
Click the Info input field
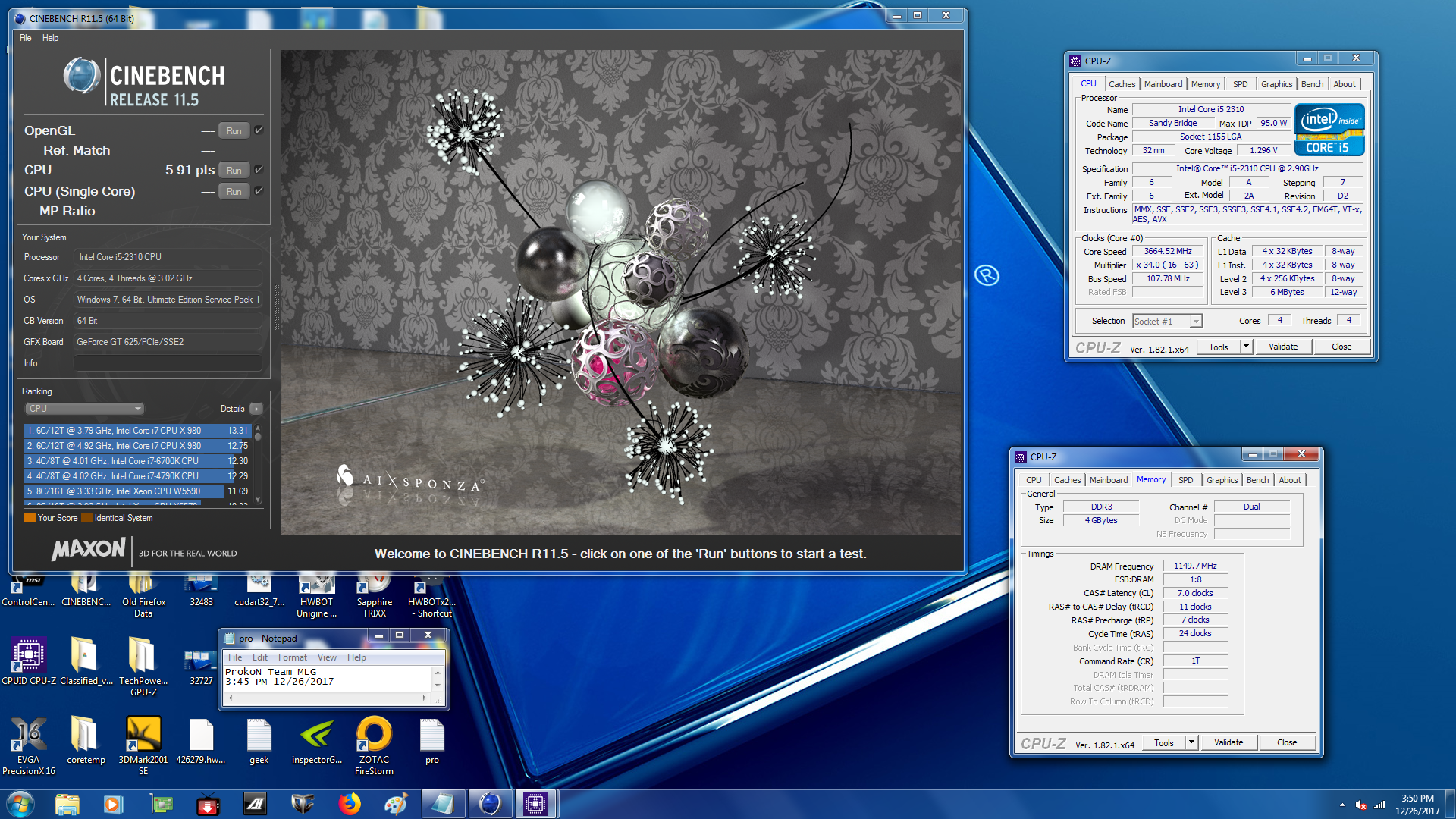tap(168, 363)
